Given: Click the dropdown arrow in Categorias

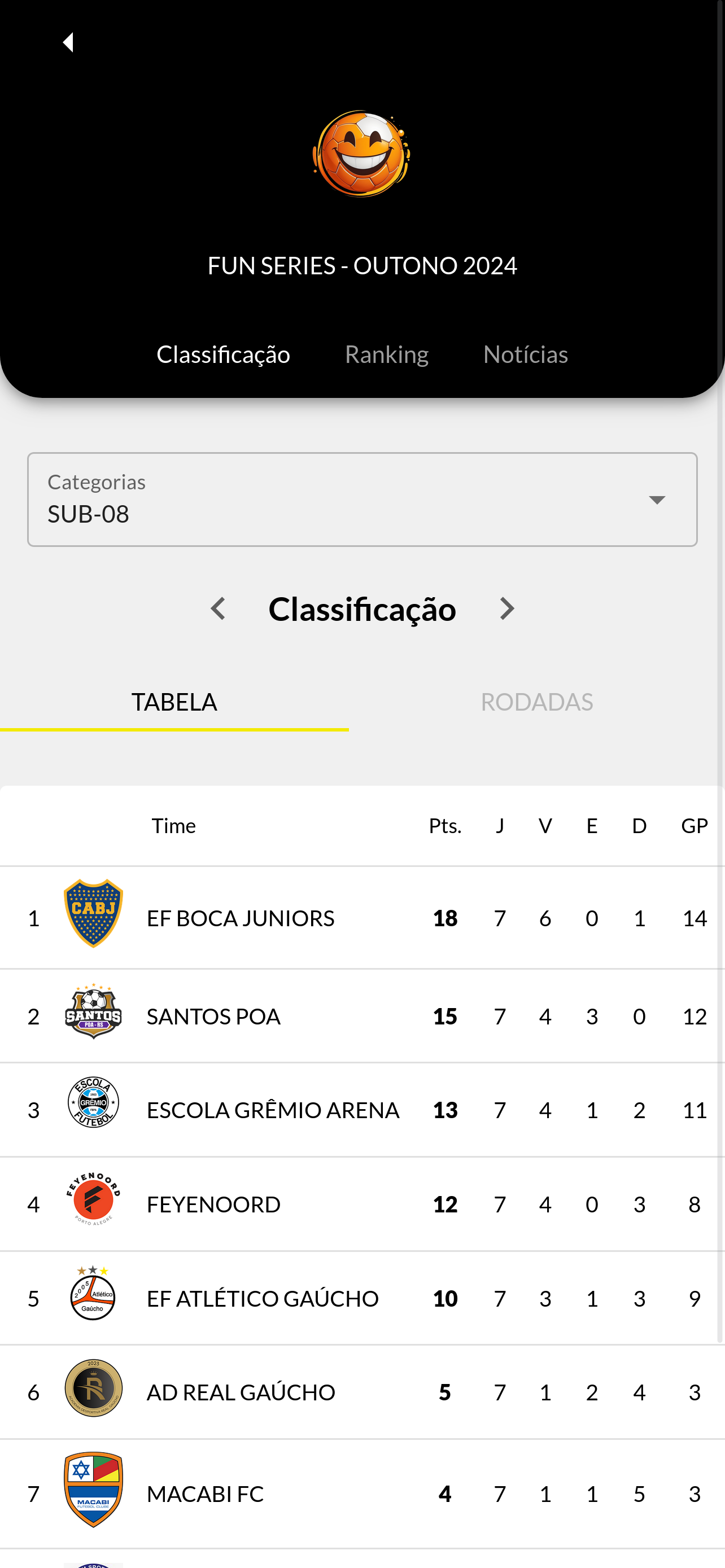Looking at the screenshot, I should [x=657, y=500].
